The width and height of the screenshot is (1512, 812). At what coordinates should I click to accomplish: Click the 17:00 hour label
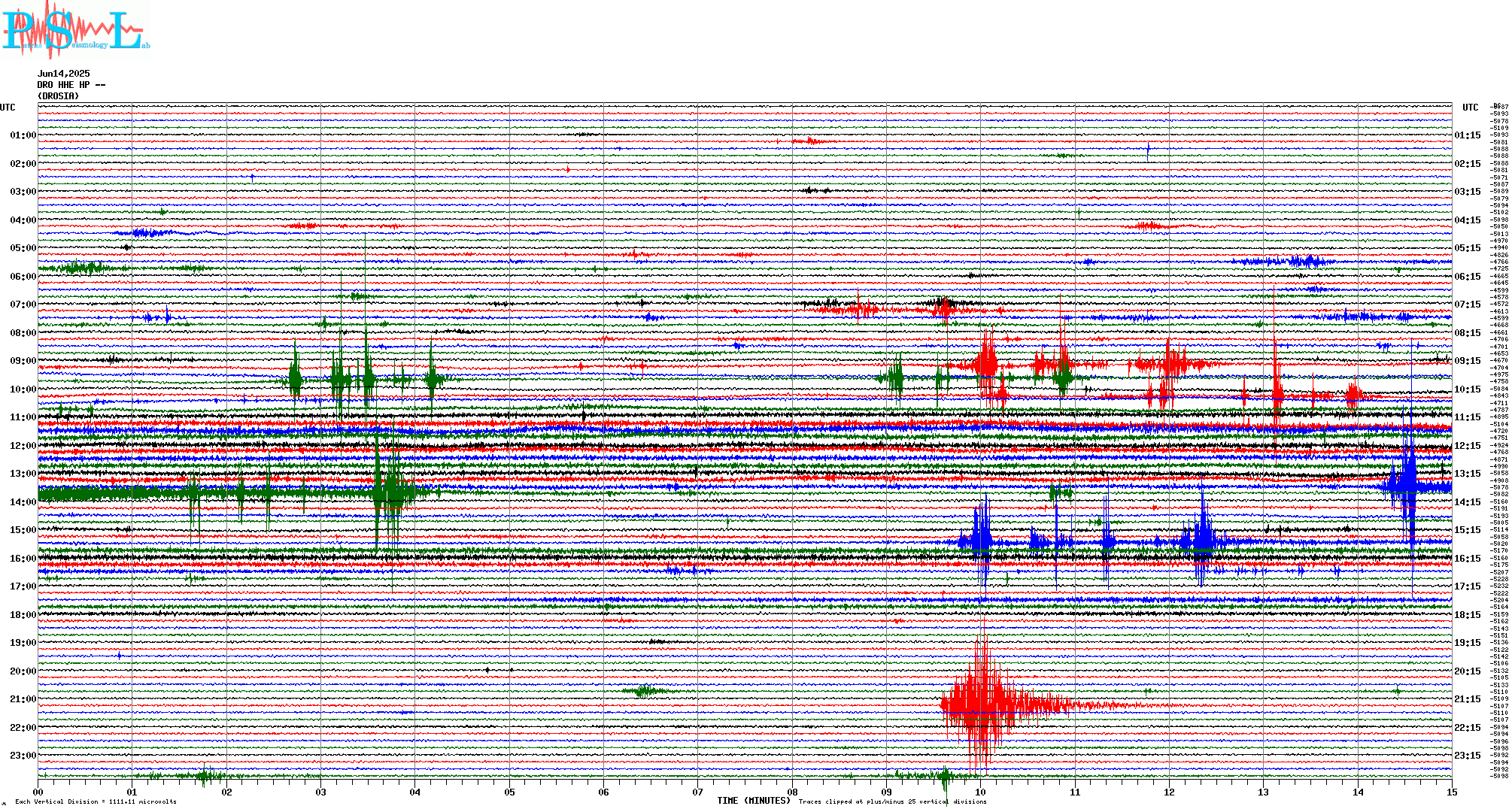[x=23, y=586]
